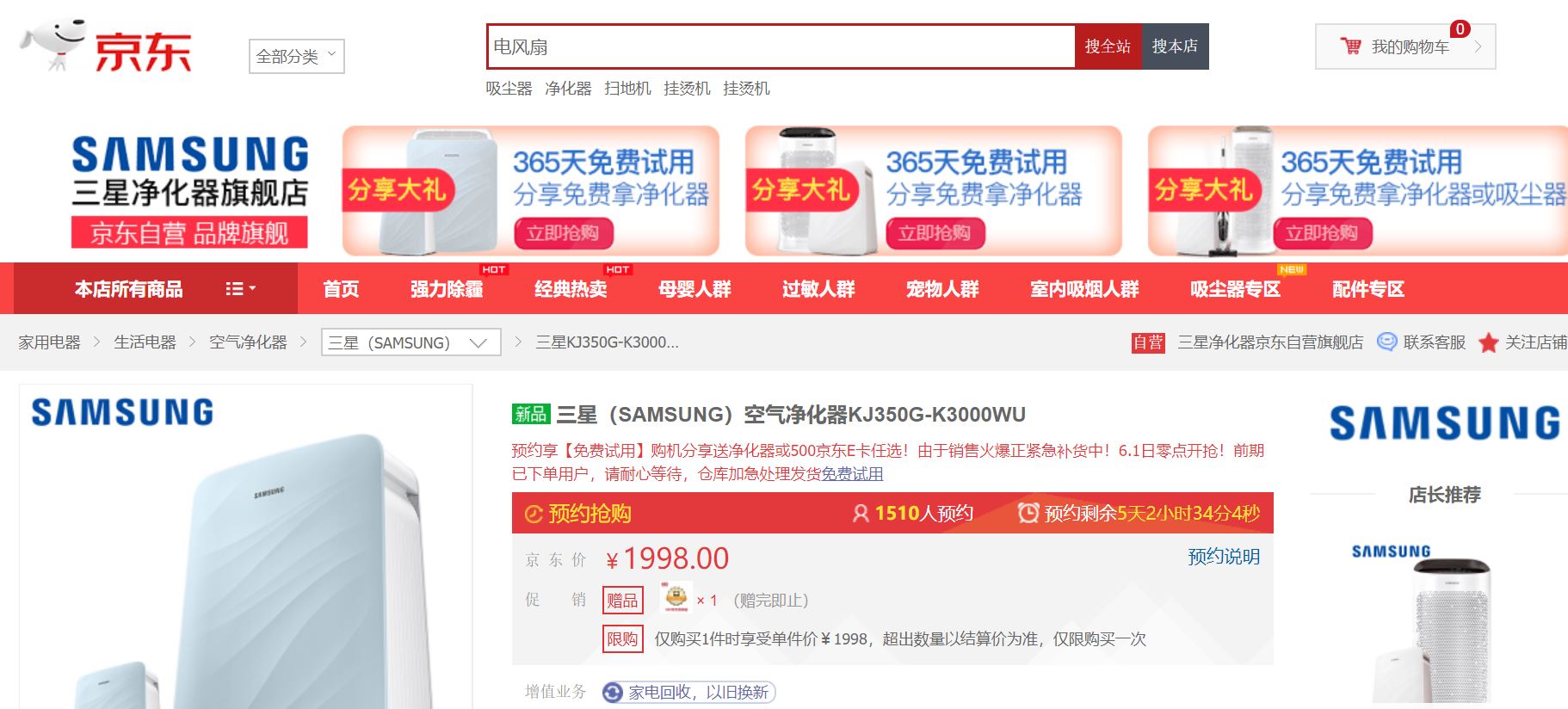Click the 搜本店 search button
This screenshot has width=1568, height=709.
pos(1175,46)
